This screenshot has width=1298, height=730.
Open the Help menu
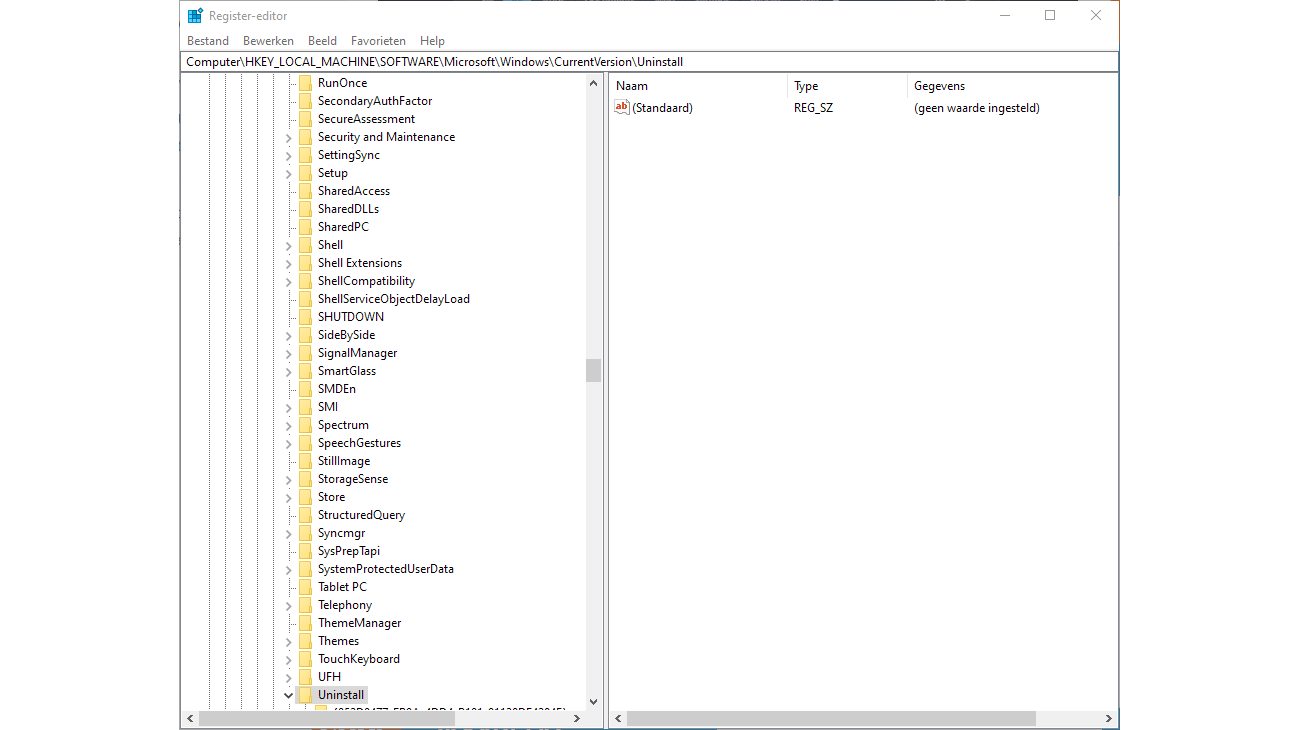pos(432,41)
